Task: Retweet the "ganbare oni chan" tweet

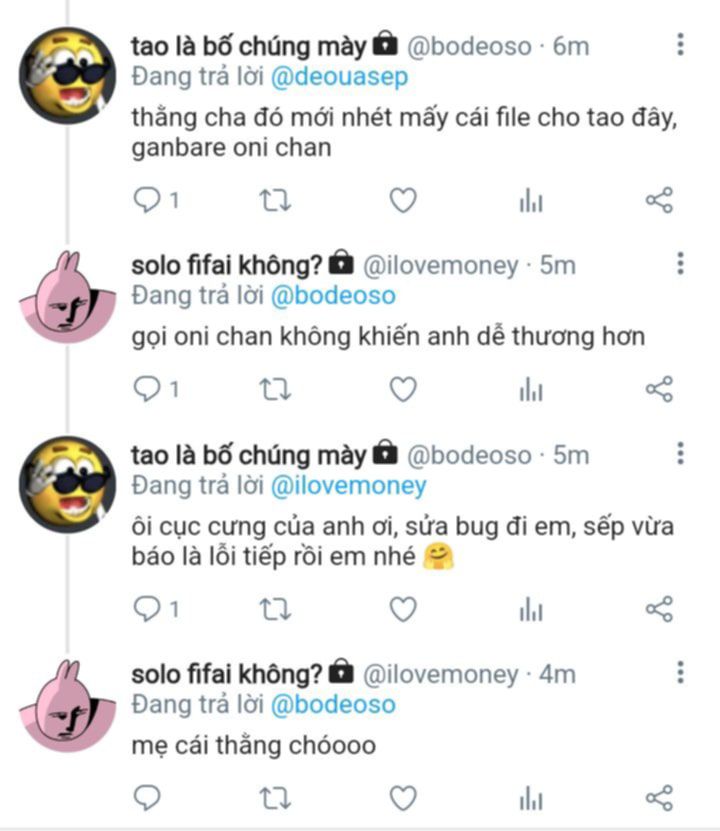Action: [275, 201]
